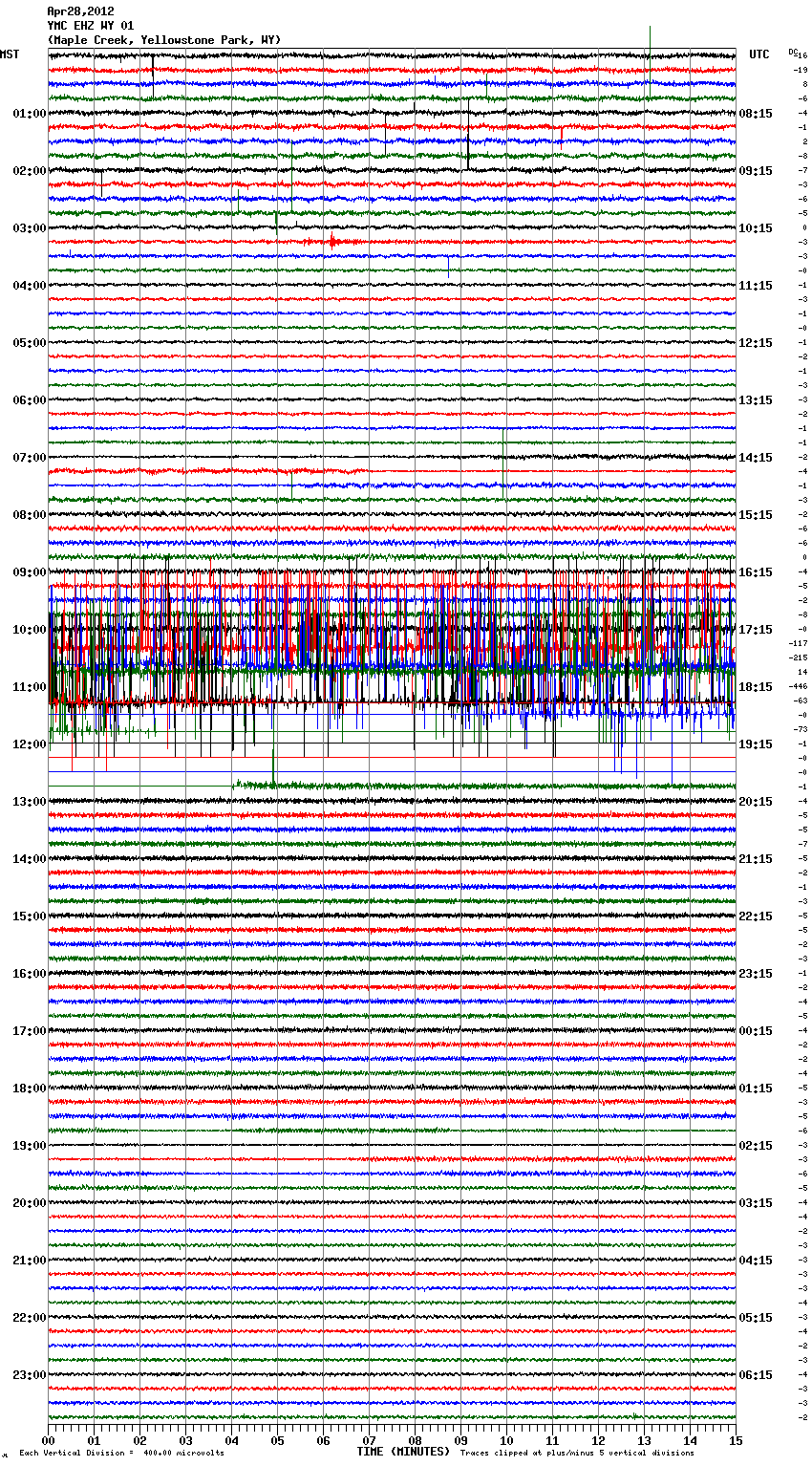Select the '02:00' MST row label
The image size is (812, 1466).
pyautogui.click(x=30, y=171)
